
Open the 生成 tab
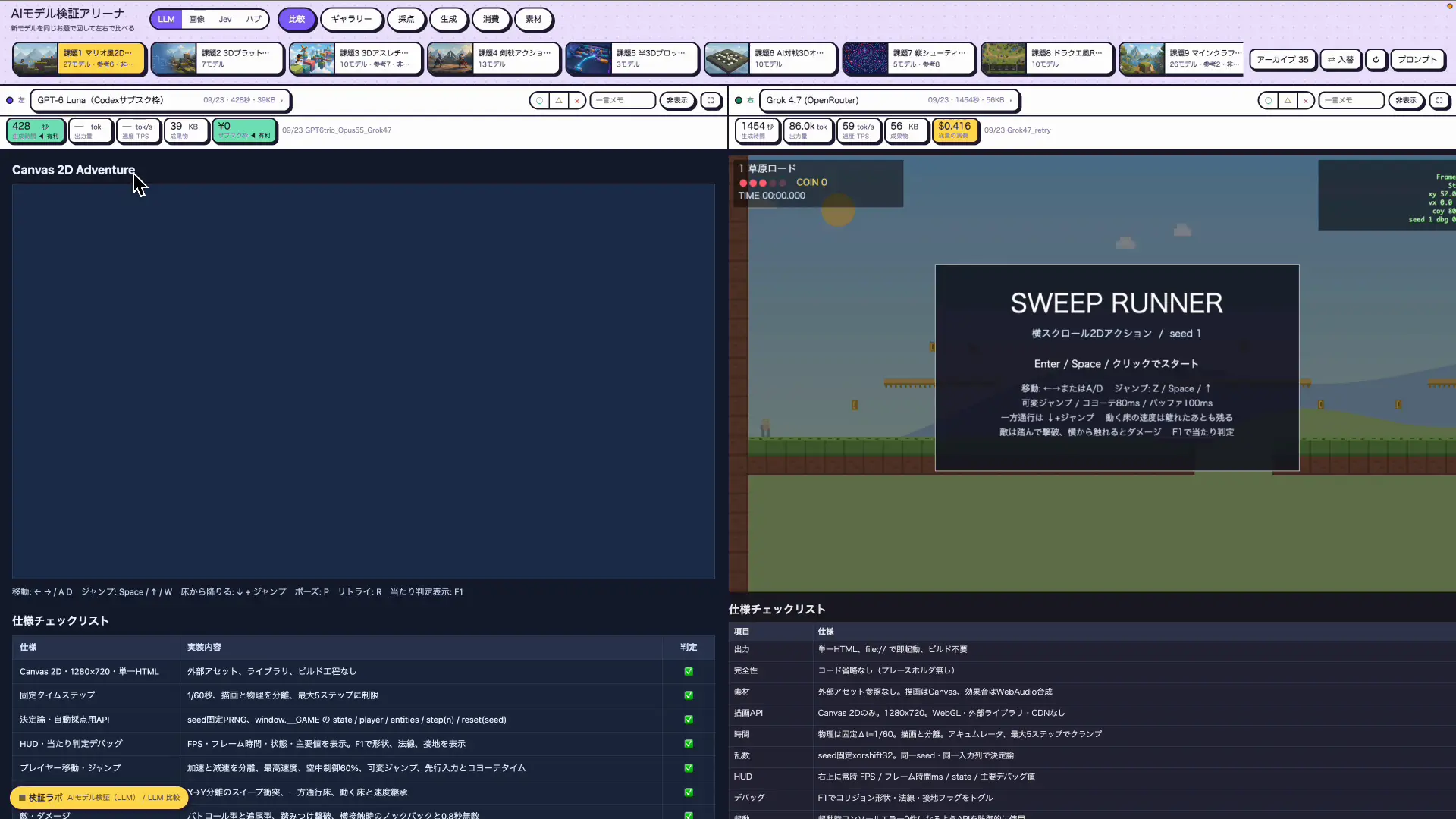pos(449,19)
